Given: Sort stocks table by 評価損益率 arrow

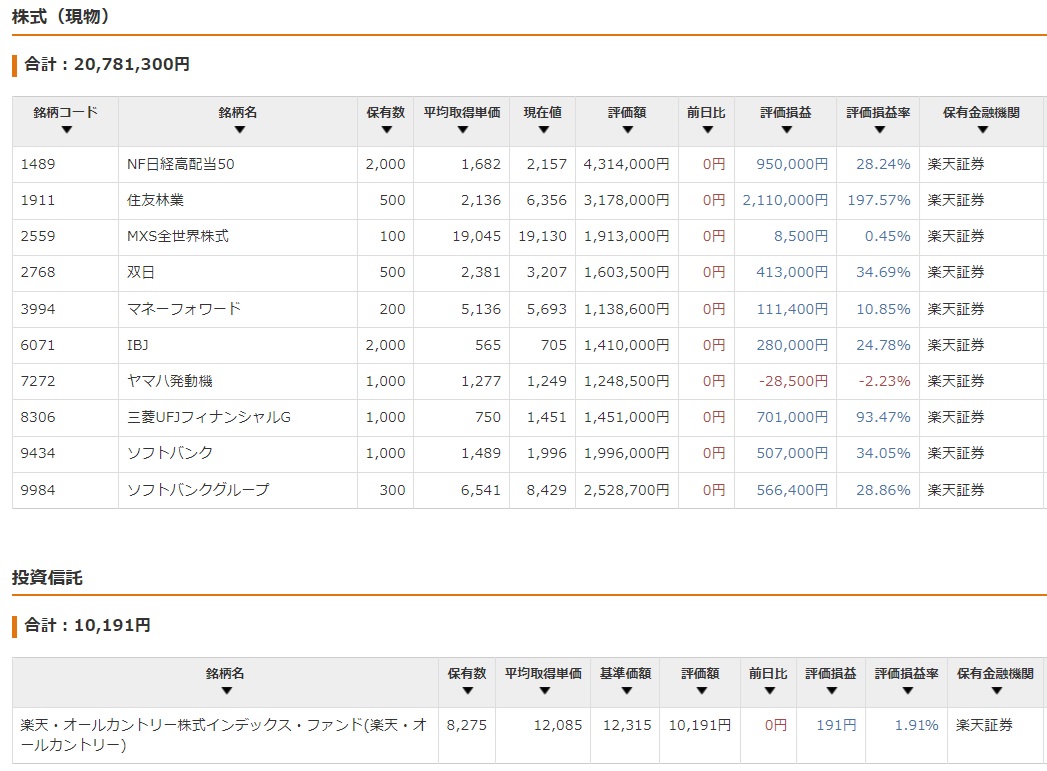Looking at the screenshot, I should click(x=879, y=130).
